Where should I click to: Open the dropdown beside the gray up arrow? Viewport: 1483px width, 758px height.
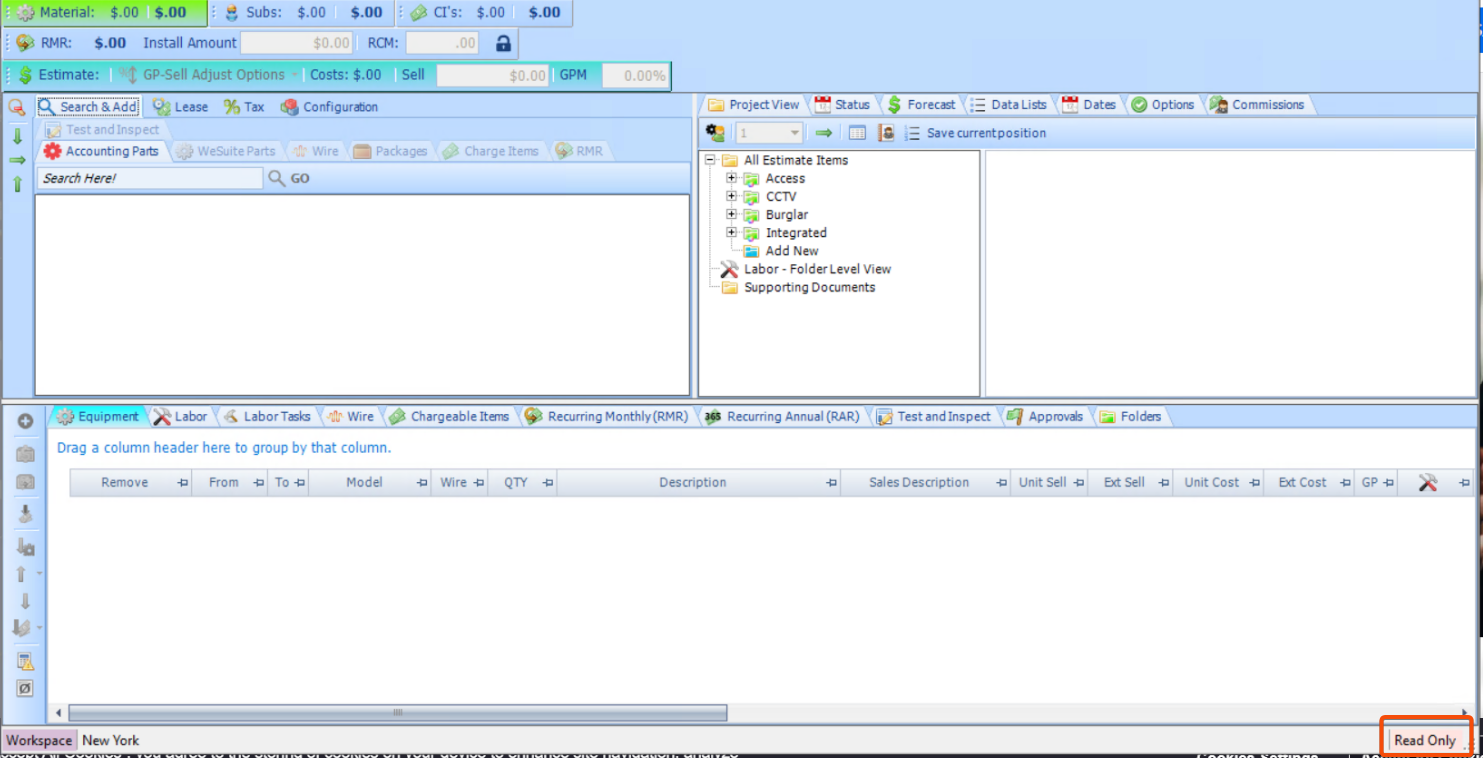point(39,574)
